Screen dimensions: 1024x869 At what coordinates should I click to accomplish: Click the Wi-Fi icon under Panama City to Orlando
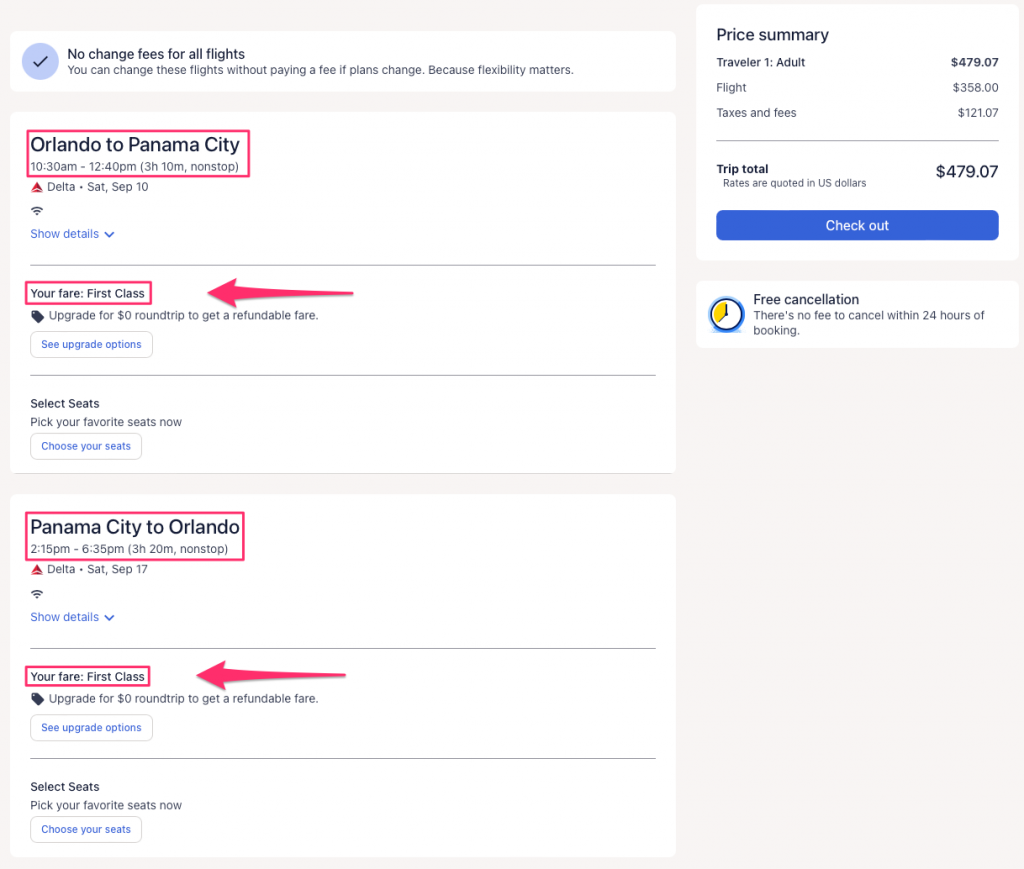tap(37, 594)
